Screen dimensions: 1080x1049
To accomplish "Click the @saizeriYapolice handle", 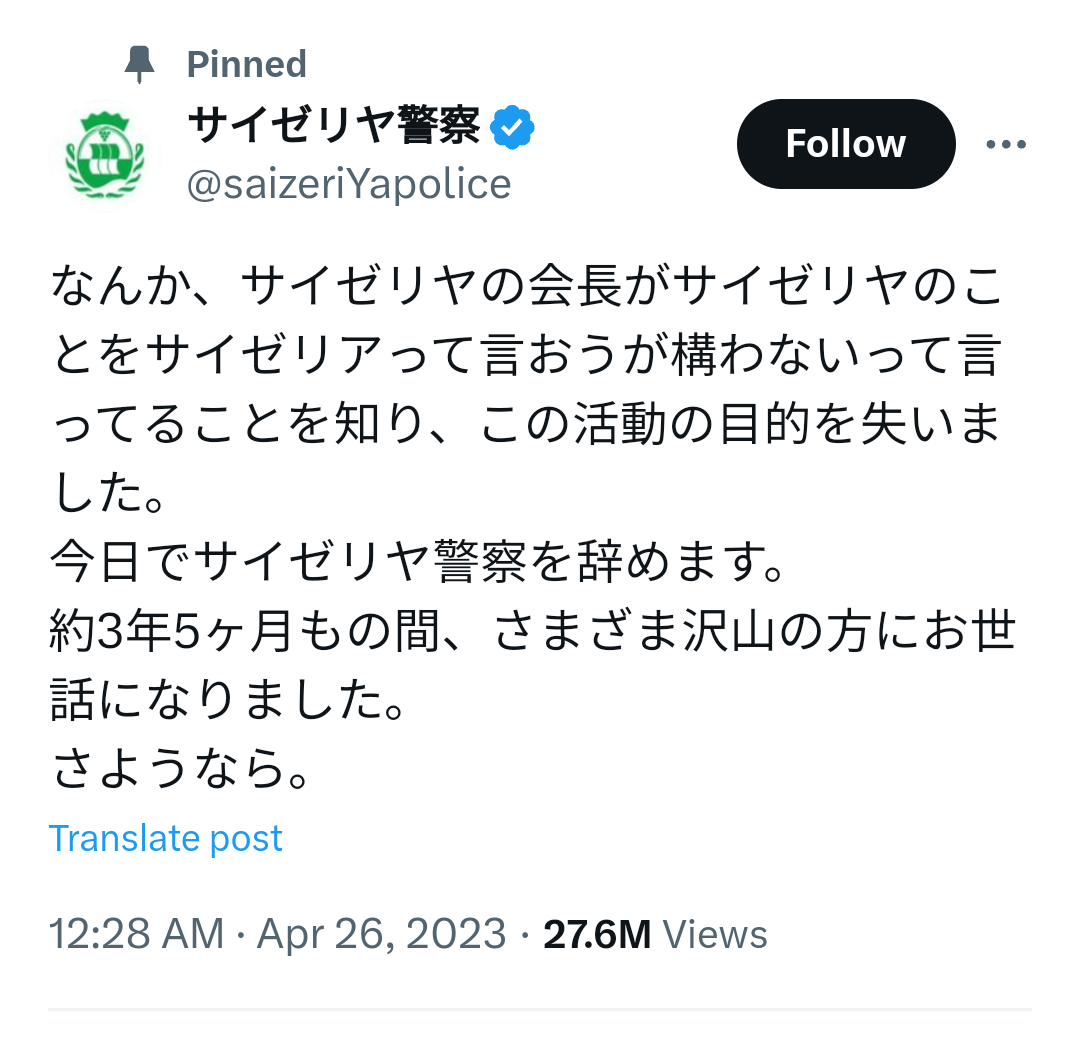I will coord(348,184).
